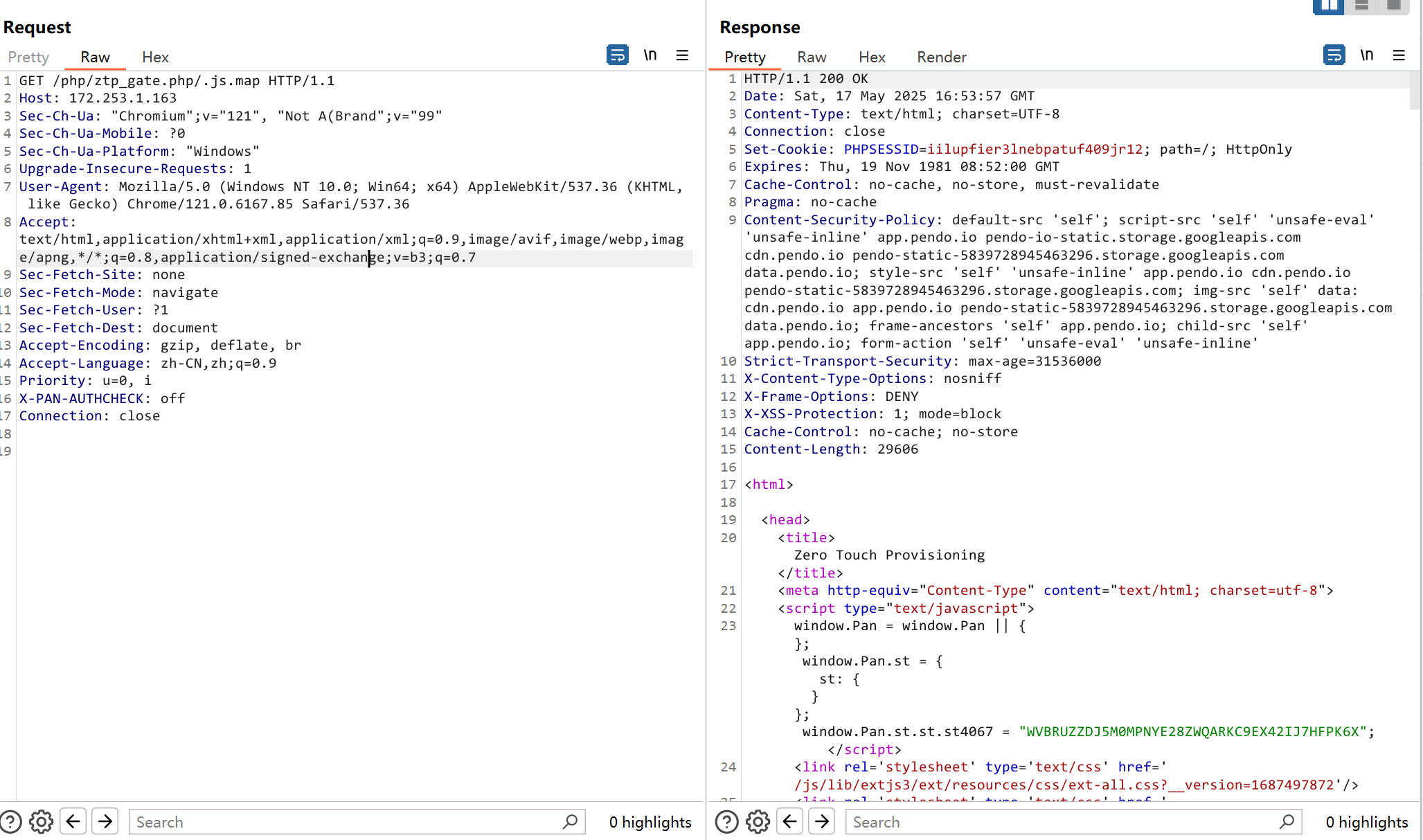
Task: Click the Response panel vertical scrollbar
Action: pos(1415,90)
